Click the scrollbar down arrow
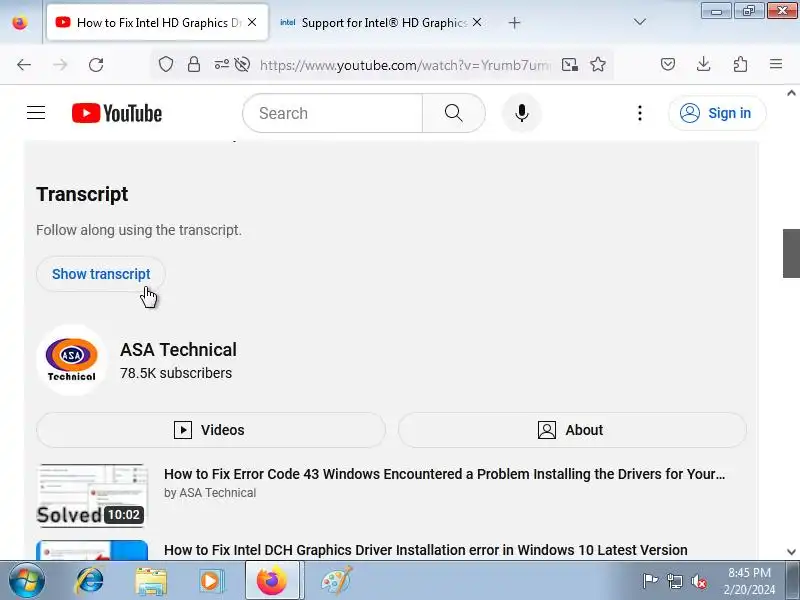Image resolution: width=800 pixels, height=600 pixels. pyautogui.click(x=791, y=552)
